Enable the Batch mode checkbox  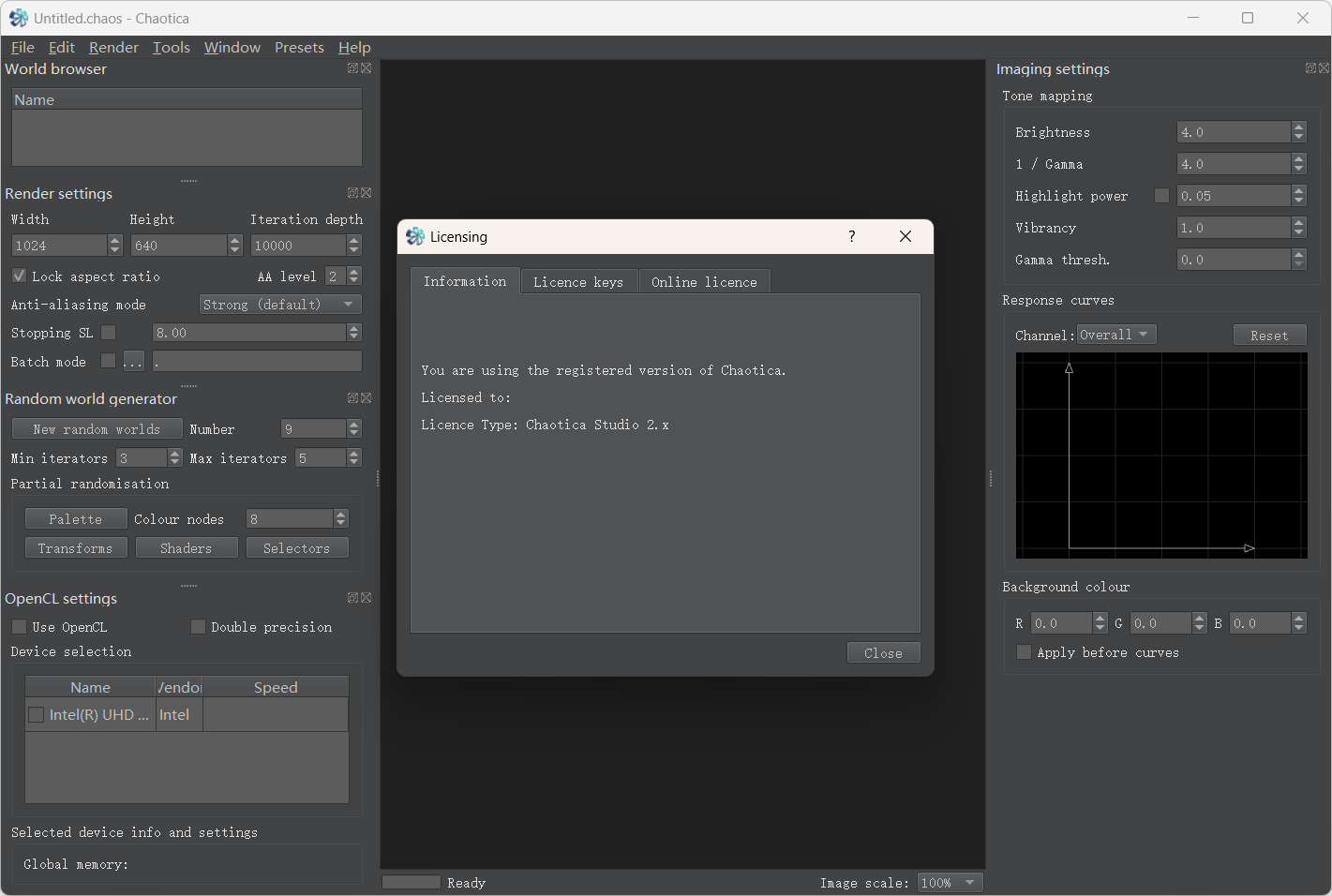(109, 361)
